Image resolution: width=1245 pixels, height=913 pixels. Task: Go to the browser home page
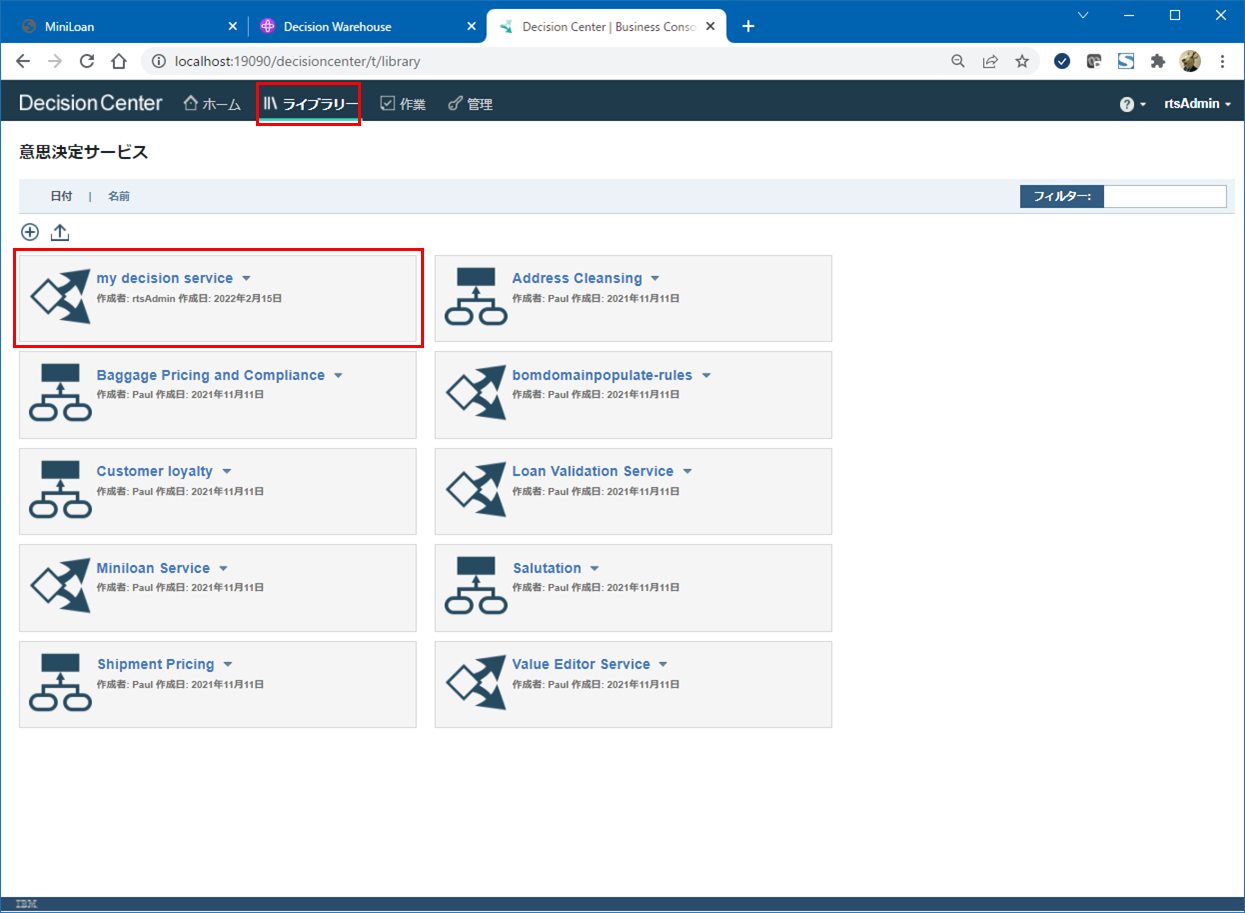point(118,61)
